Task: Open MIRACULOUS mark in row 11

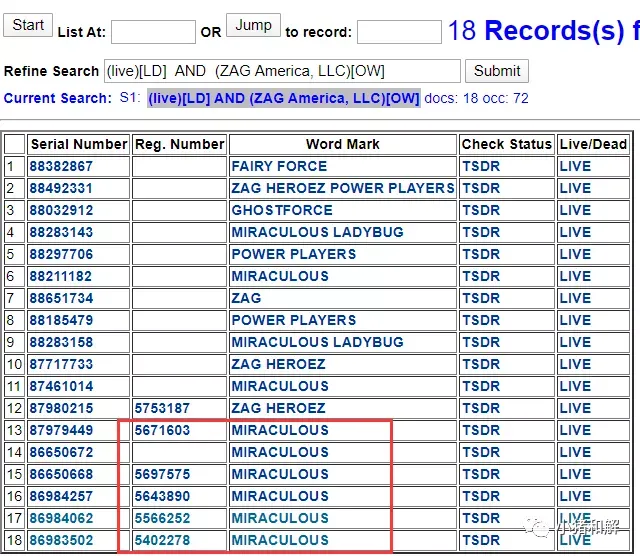Action: (280, 387)
